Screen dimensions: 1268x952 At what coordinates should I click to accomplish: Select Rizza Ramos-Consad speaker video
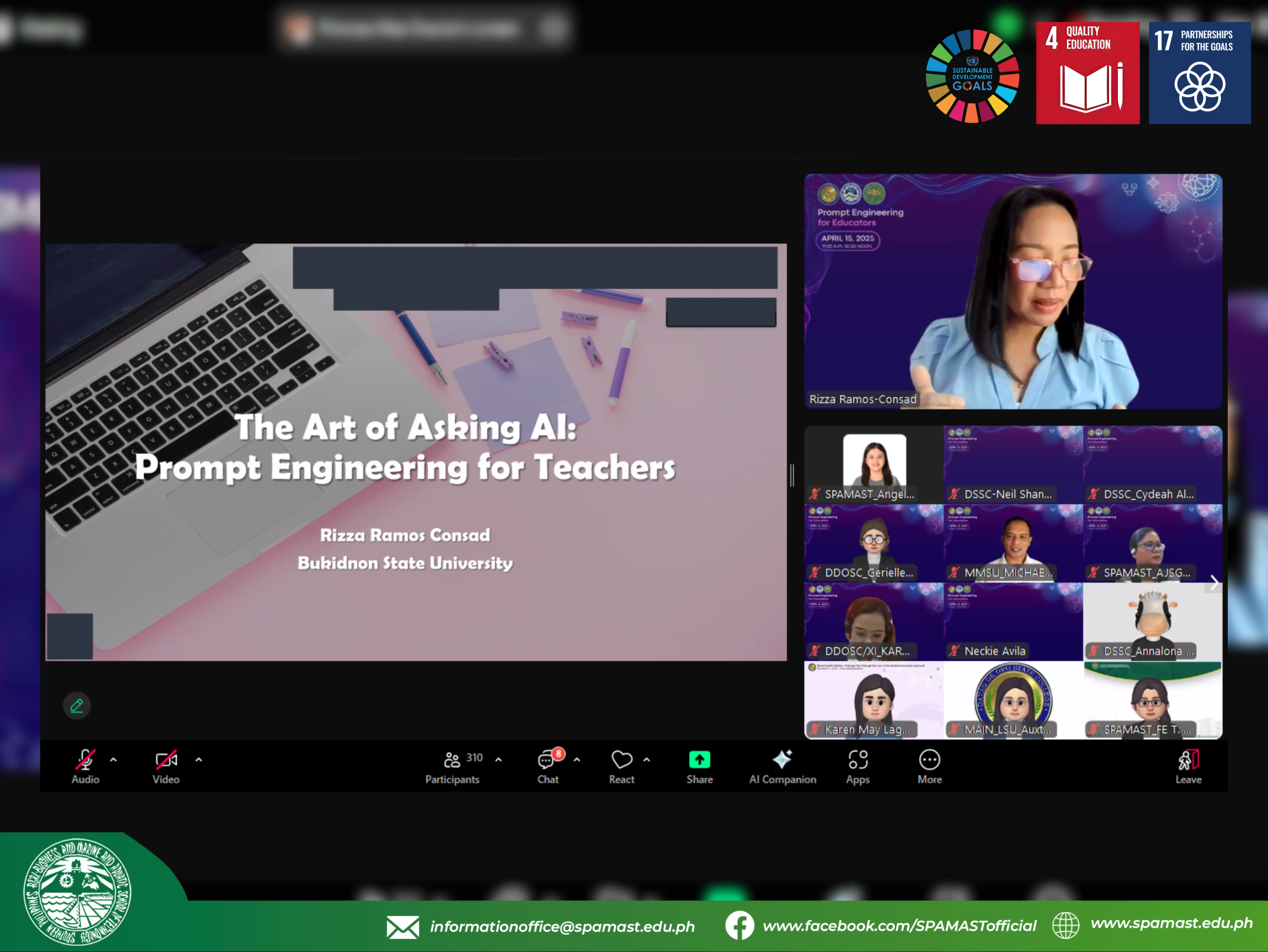tap(1013, 291)
